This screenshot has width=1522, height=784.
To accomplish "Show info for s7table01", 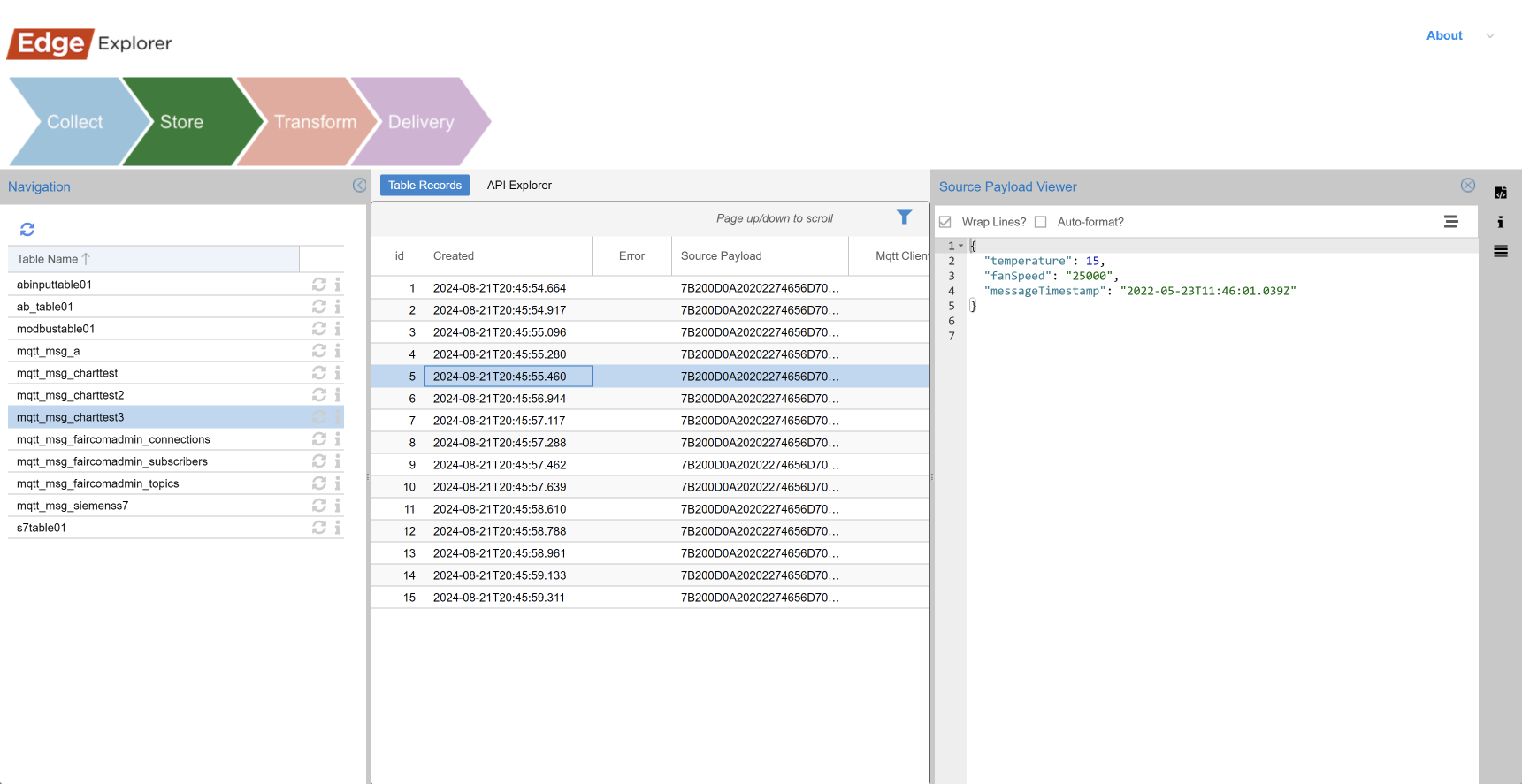I will pos(338,528).
